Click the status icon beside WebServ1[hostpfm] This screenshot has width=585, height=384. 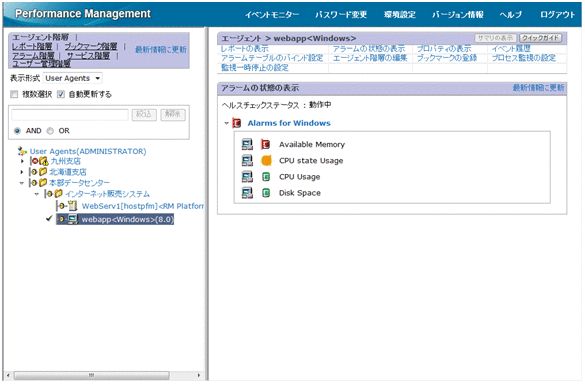coord(62,206)
